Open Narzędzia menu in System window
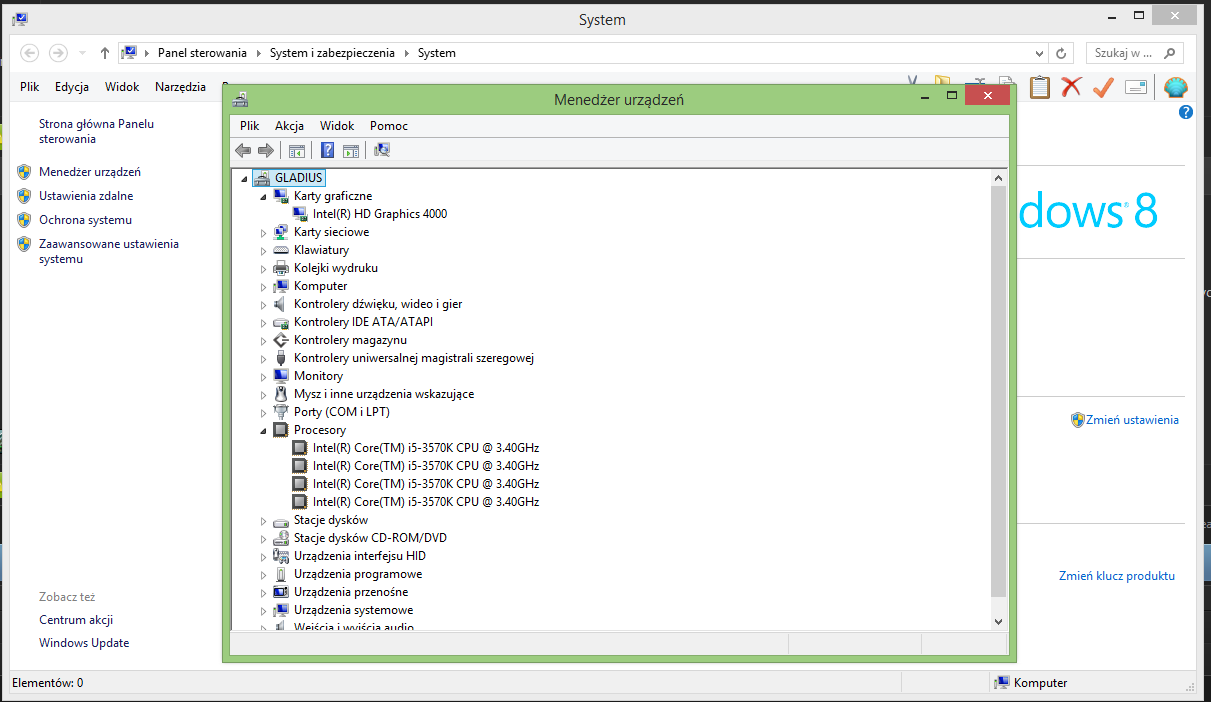The image size is (1211, 702). click(x=180, y=87)
